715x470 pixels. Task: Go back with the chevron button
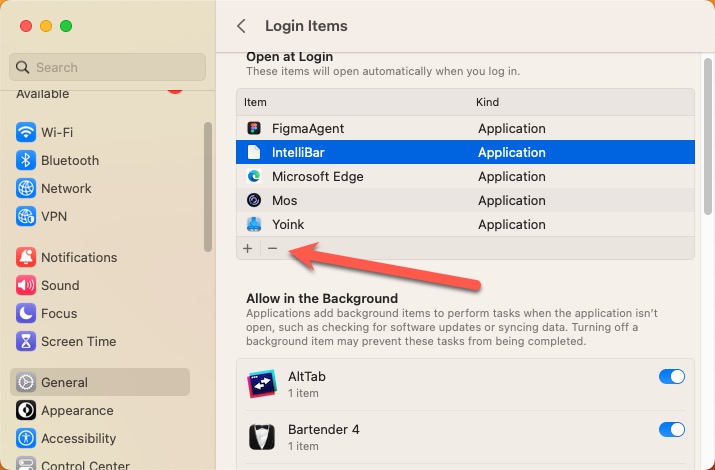point(241,26)
